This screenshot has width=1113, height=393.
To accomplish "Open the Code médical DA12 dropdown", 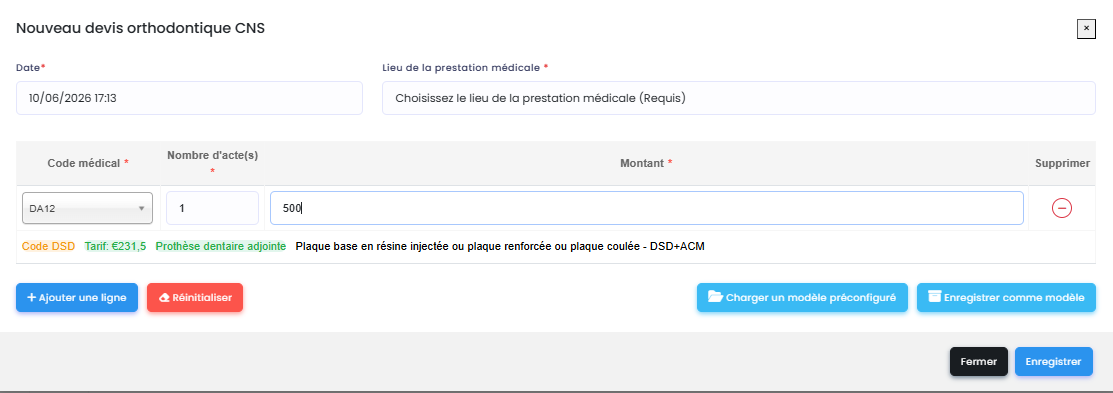I will [87, 209].
